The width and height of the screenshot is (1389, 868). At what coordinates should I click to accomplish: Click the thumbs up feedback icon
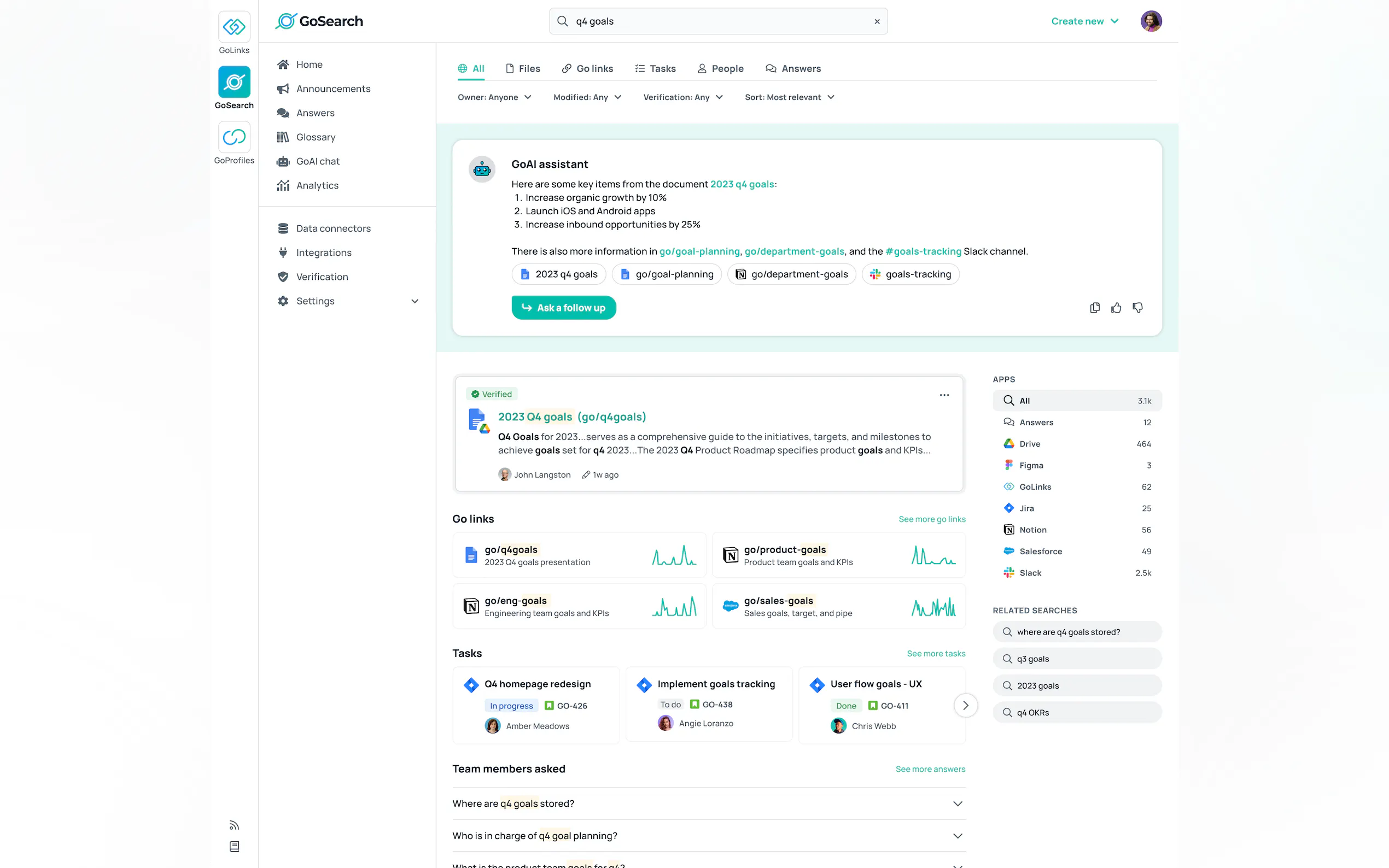[x=1116, y=308]
